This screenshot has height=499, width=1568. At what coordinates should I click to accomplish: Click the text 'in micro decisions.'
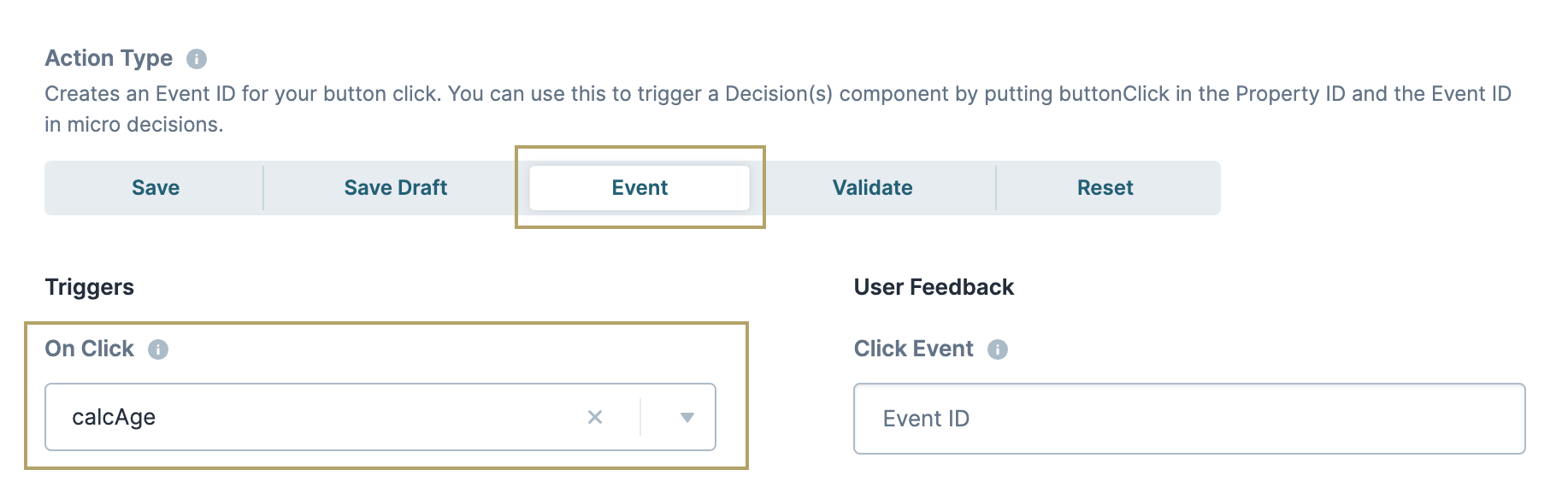[134, 125]
